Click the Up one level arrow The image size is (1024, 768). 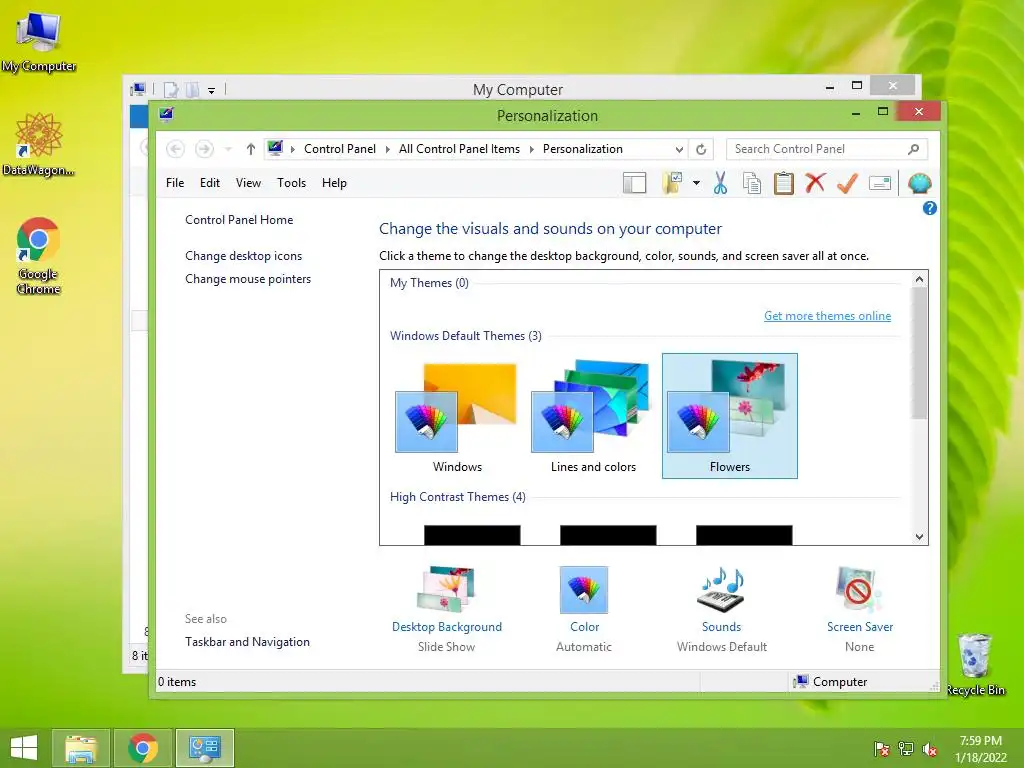click(250, 150)
